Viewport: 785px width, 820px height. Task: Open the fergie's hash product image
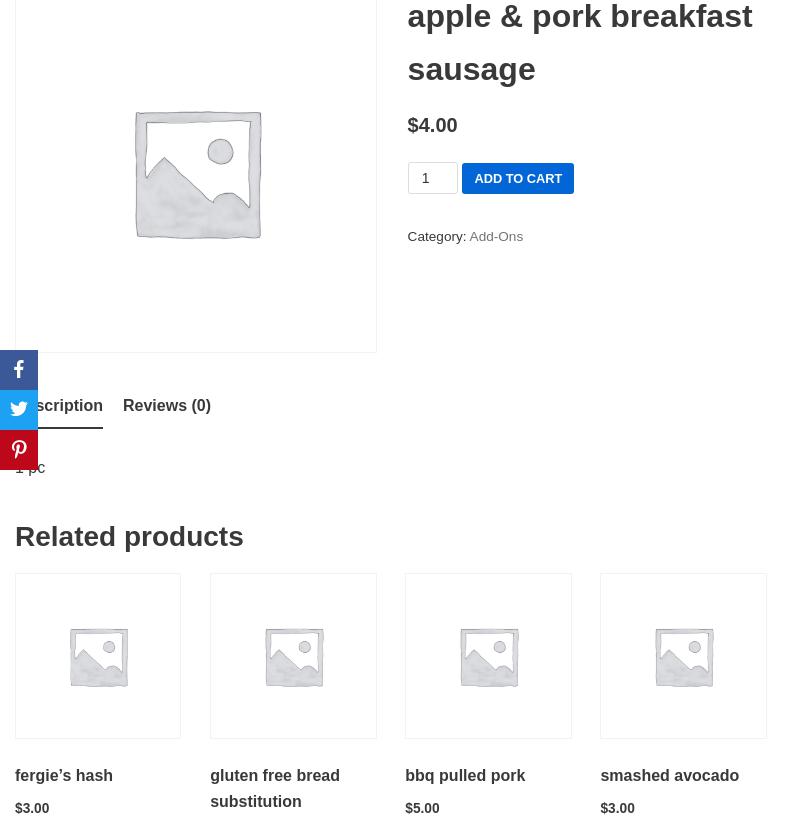point(98,656)
